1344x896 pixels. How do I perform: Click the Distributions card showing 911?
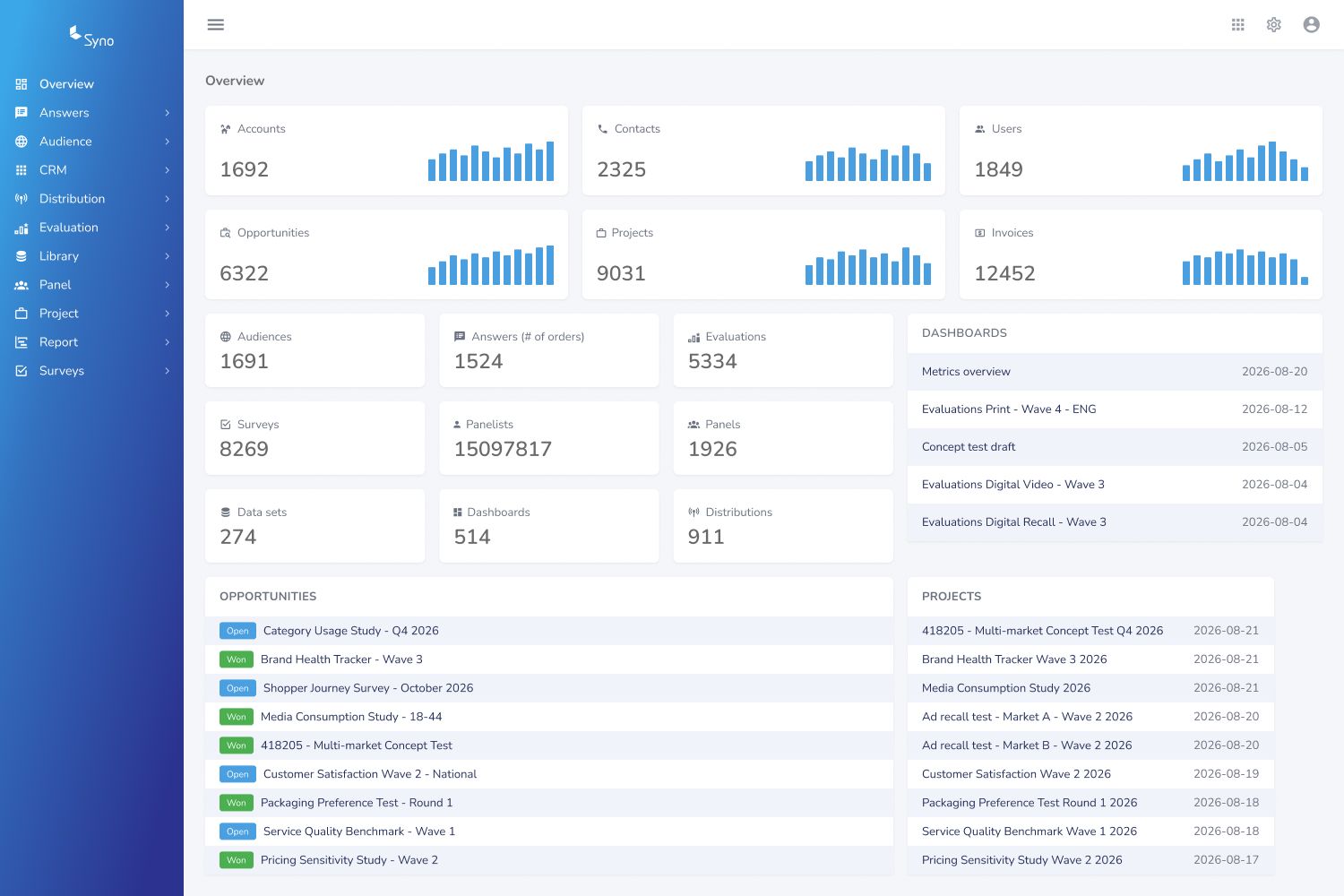click(783, 526)
